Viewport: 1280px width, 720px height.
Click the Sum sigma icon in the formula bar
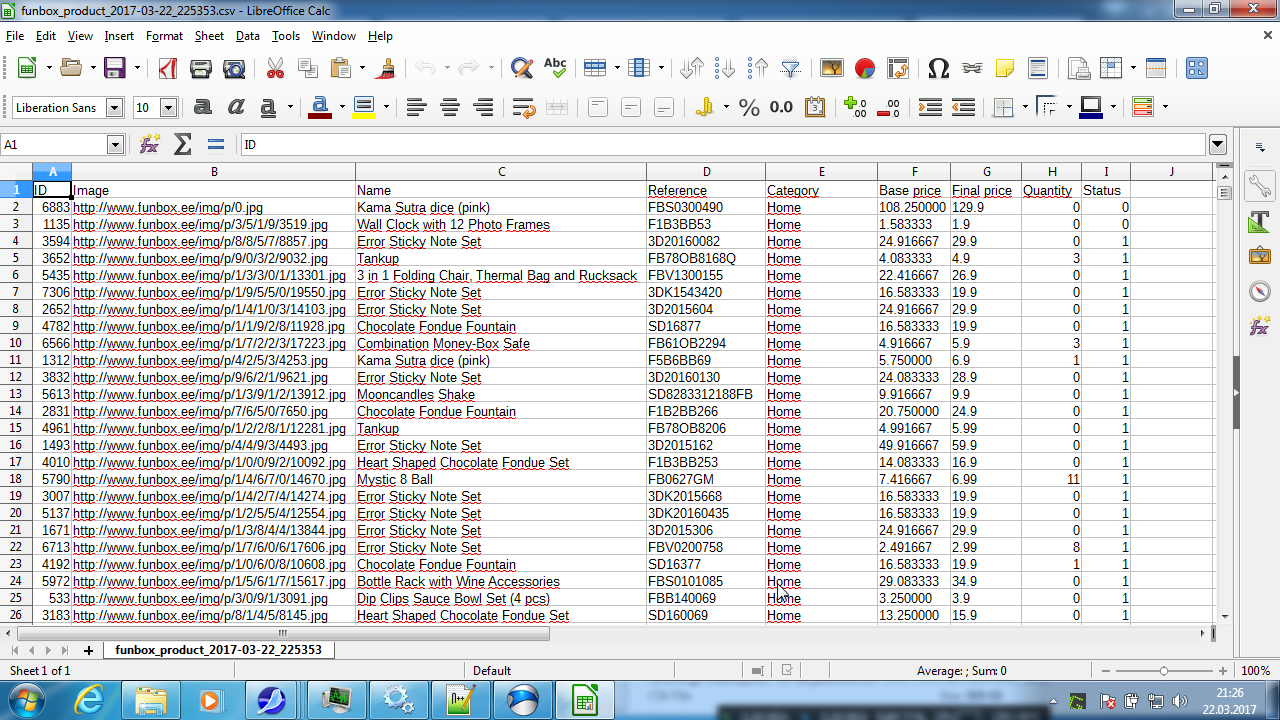182,145
